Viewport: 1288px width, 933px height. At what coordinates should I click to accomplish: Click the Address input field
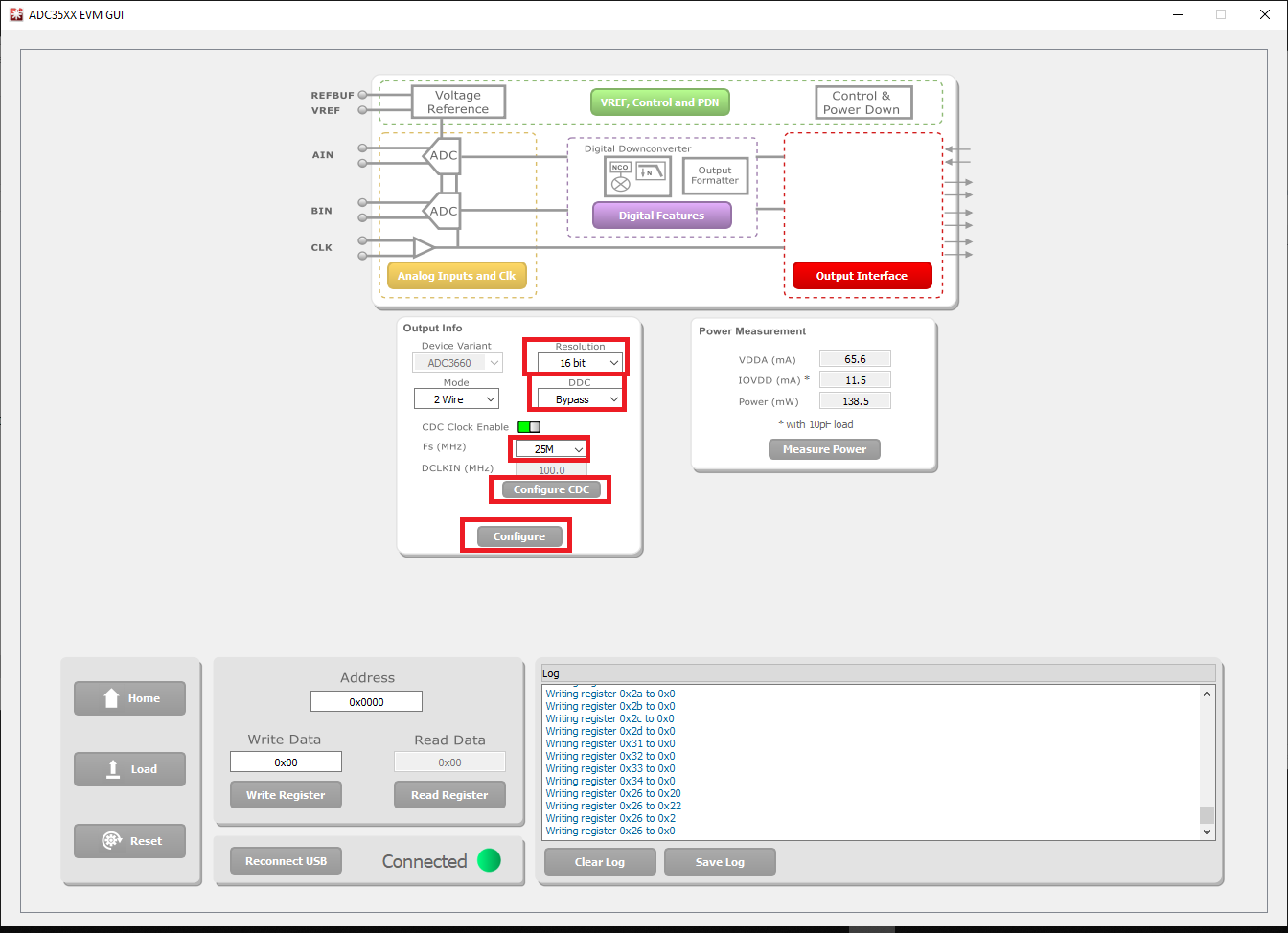point(366,702)
